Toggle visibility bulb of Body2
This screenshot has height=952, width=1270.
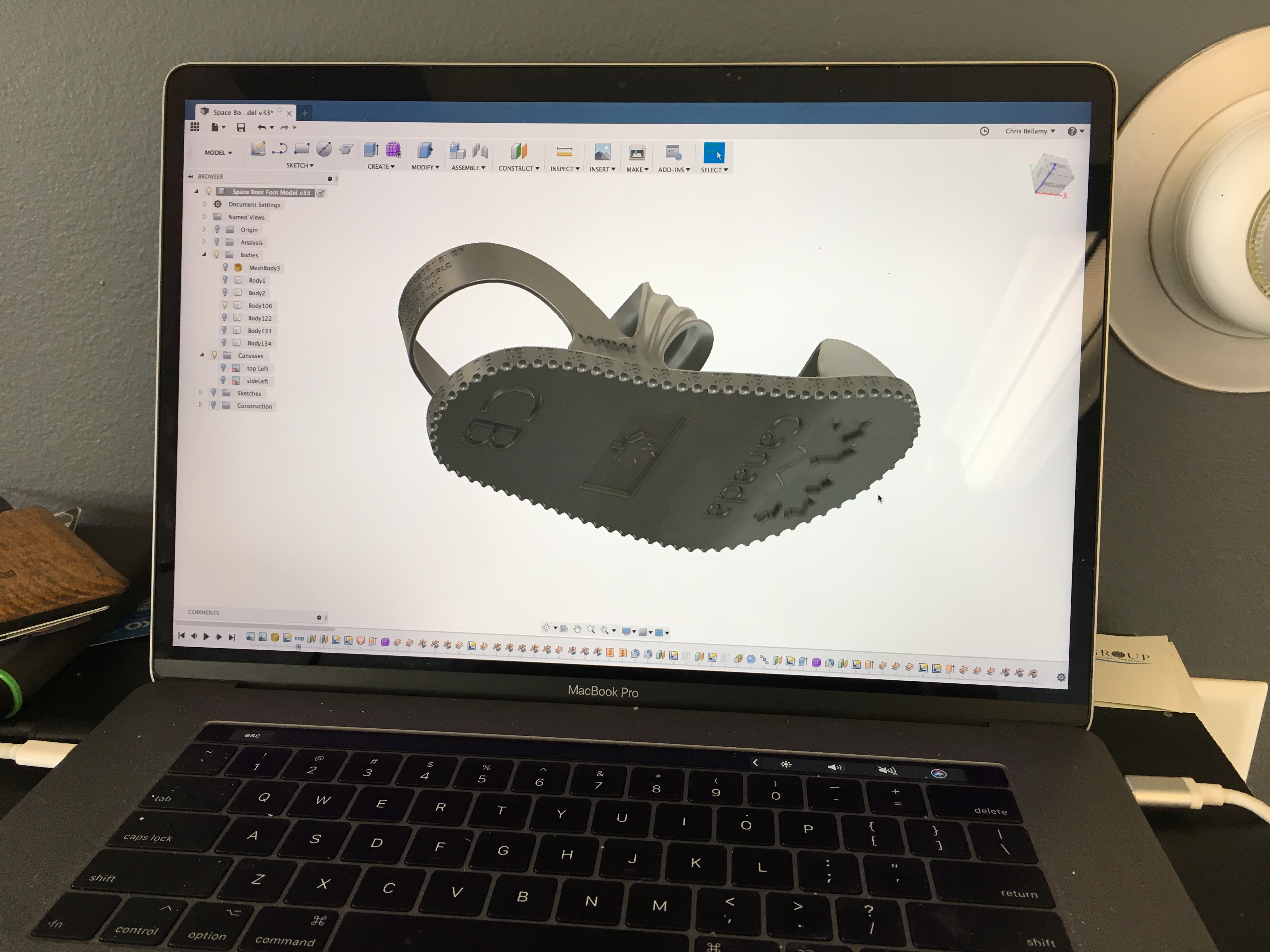(x=225, y=293)
